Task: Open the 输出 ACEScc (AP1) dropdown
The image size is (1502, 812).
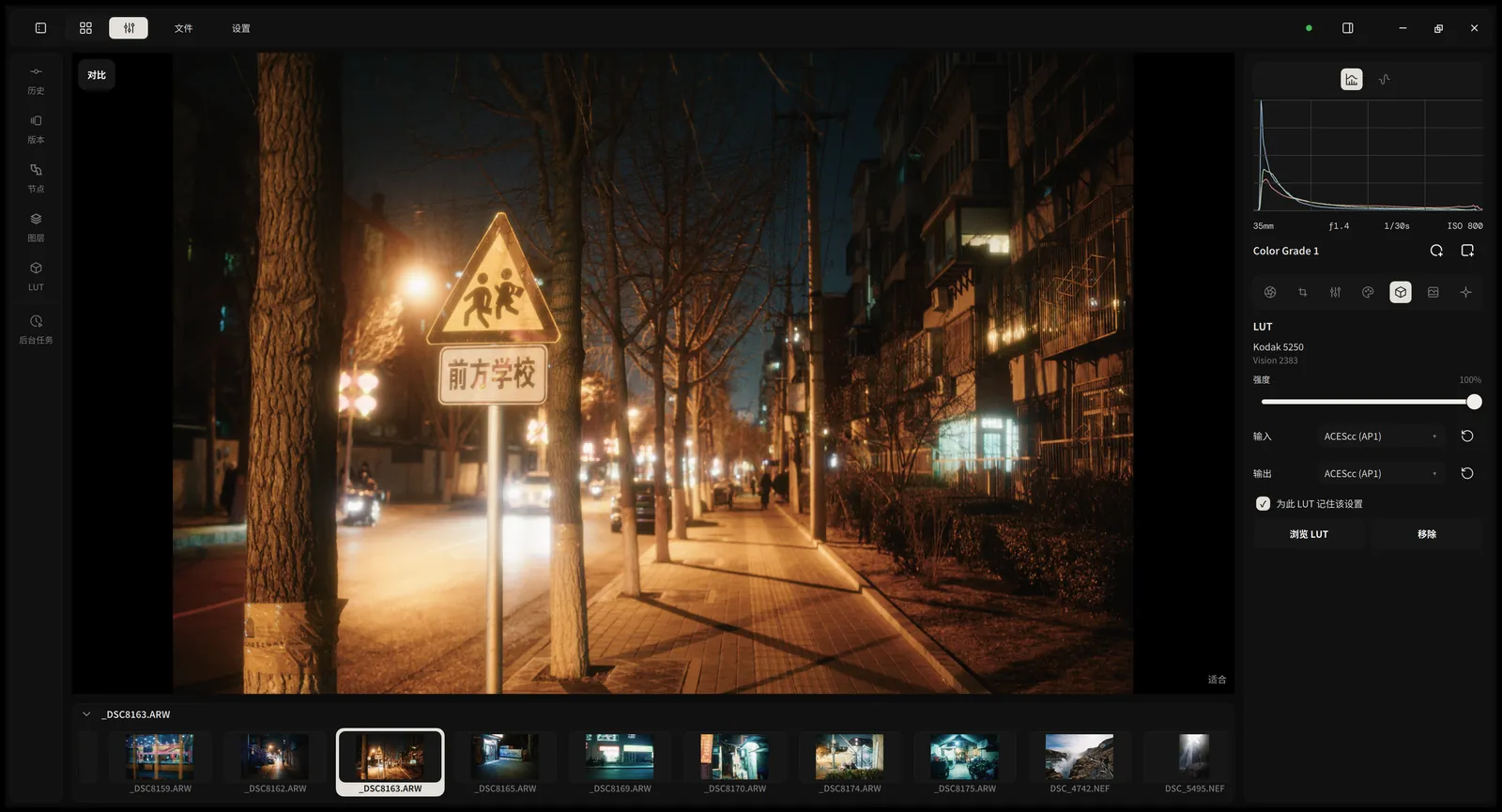Action: pyautogui.click(x=1381, y=474)
